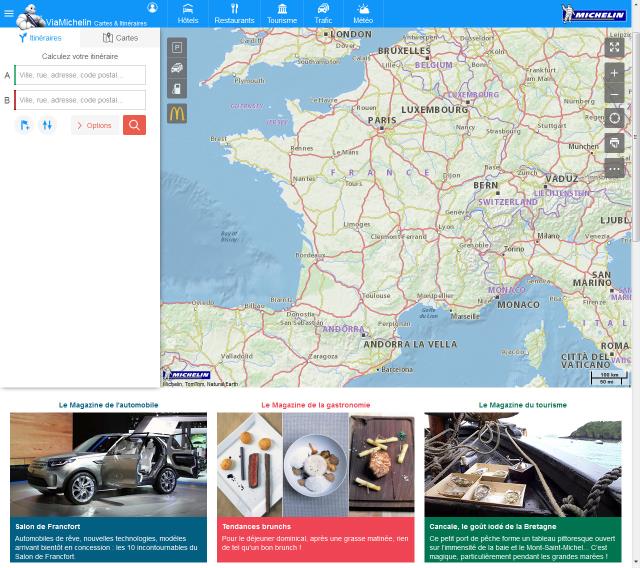
Task: Click the BRUXELLES label on map
Action: pos(404,51)
